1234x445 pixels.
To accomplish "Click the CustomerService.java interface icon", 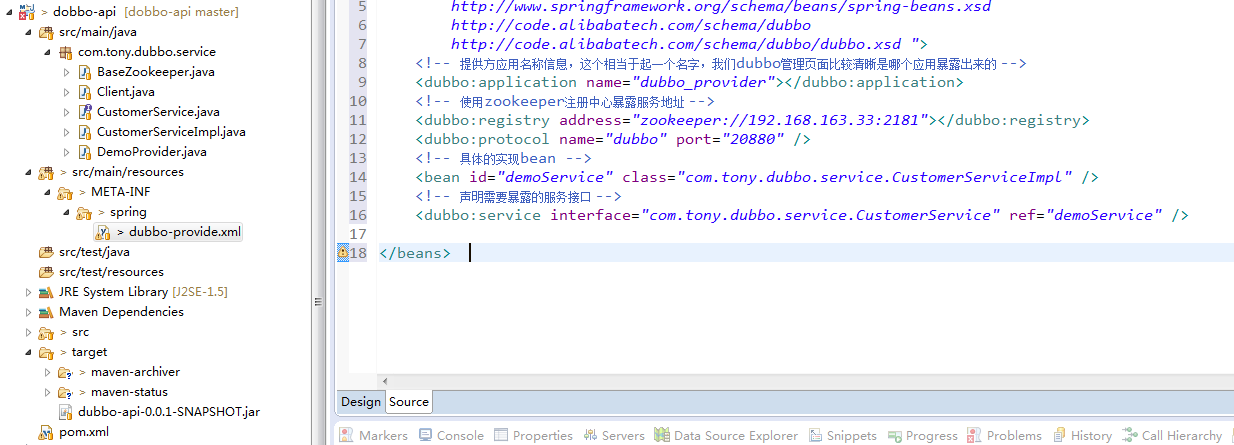I will click(85, 112).
